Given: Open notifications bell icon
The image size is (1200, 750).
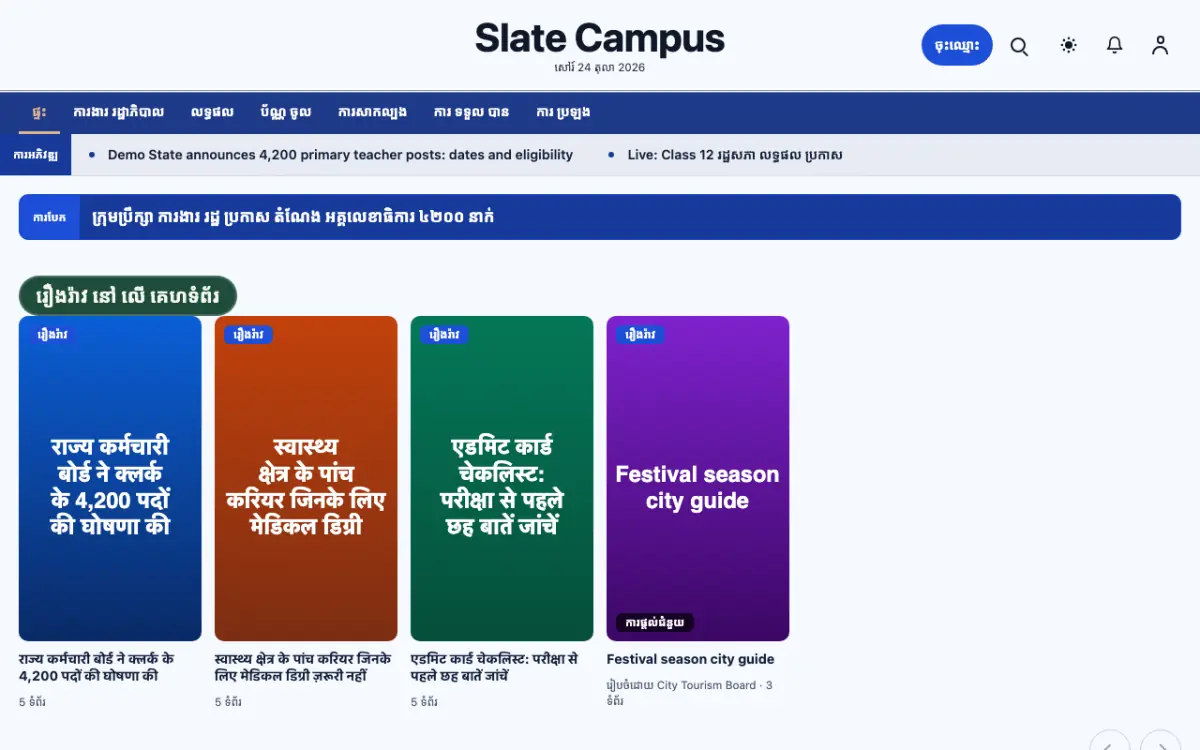Looking at the screenshot, I should (x=1114, y=45).
